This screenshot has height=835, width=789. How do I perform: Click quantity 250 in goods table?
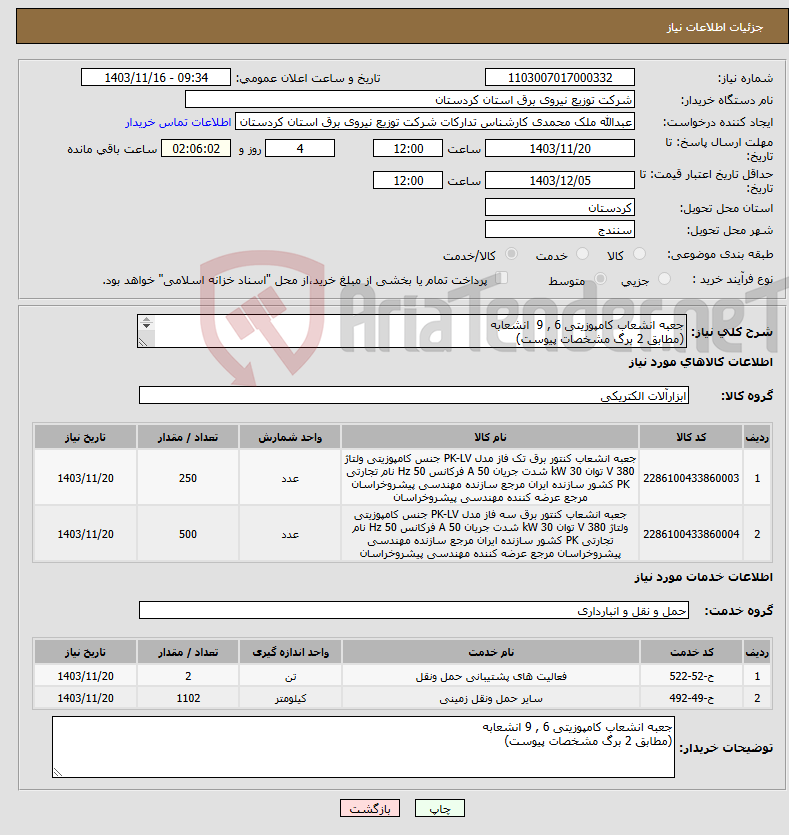point(188,478)
